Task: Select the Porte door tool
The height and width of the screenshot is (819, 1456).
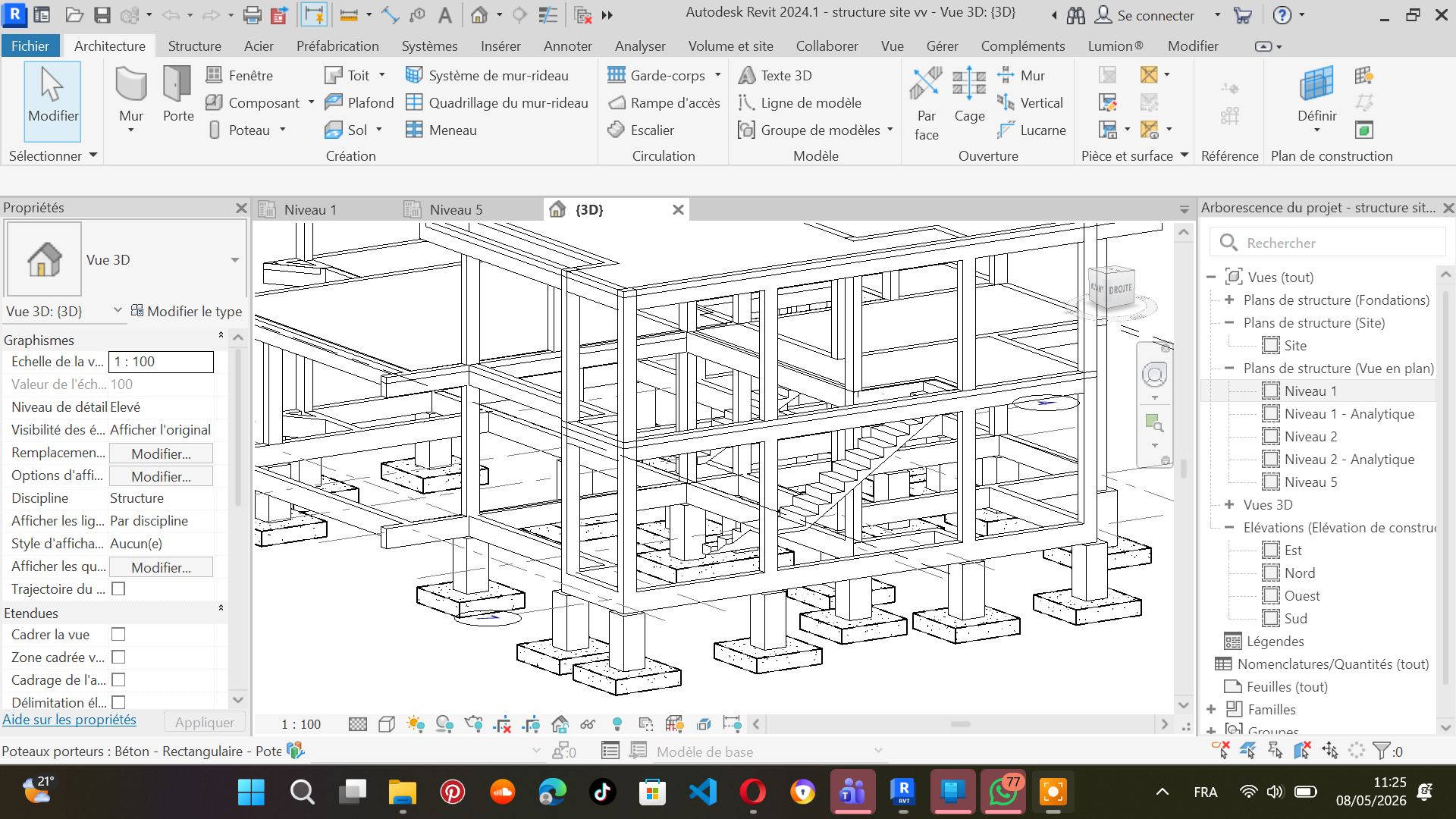Action: point(178,95)
